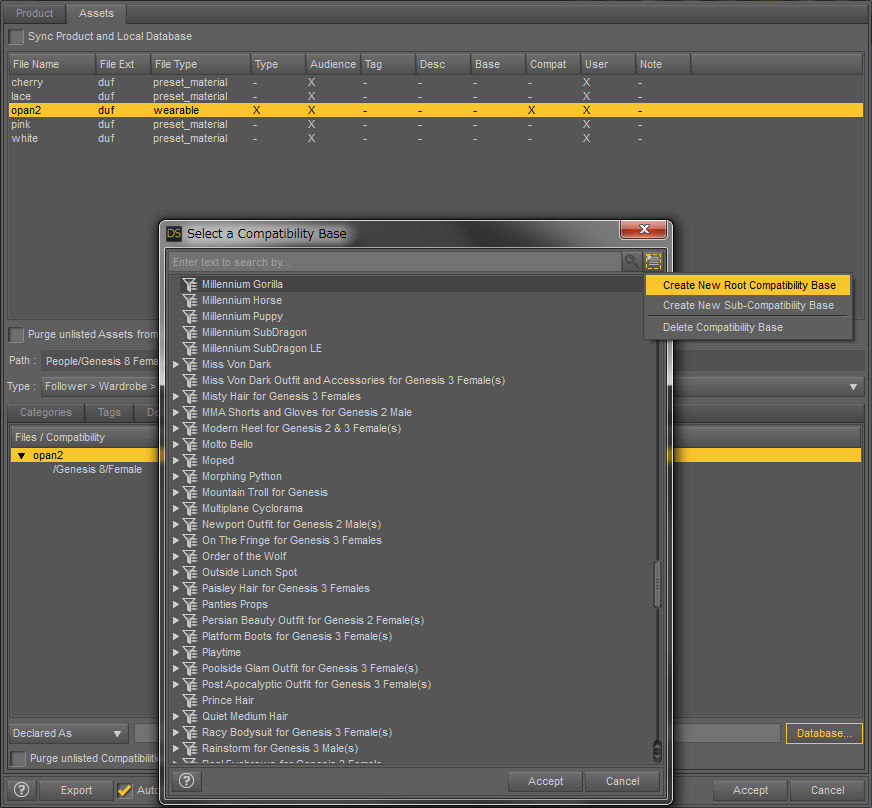
Task: Click the Moped compatibility icon
Action: pos(190,460)
